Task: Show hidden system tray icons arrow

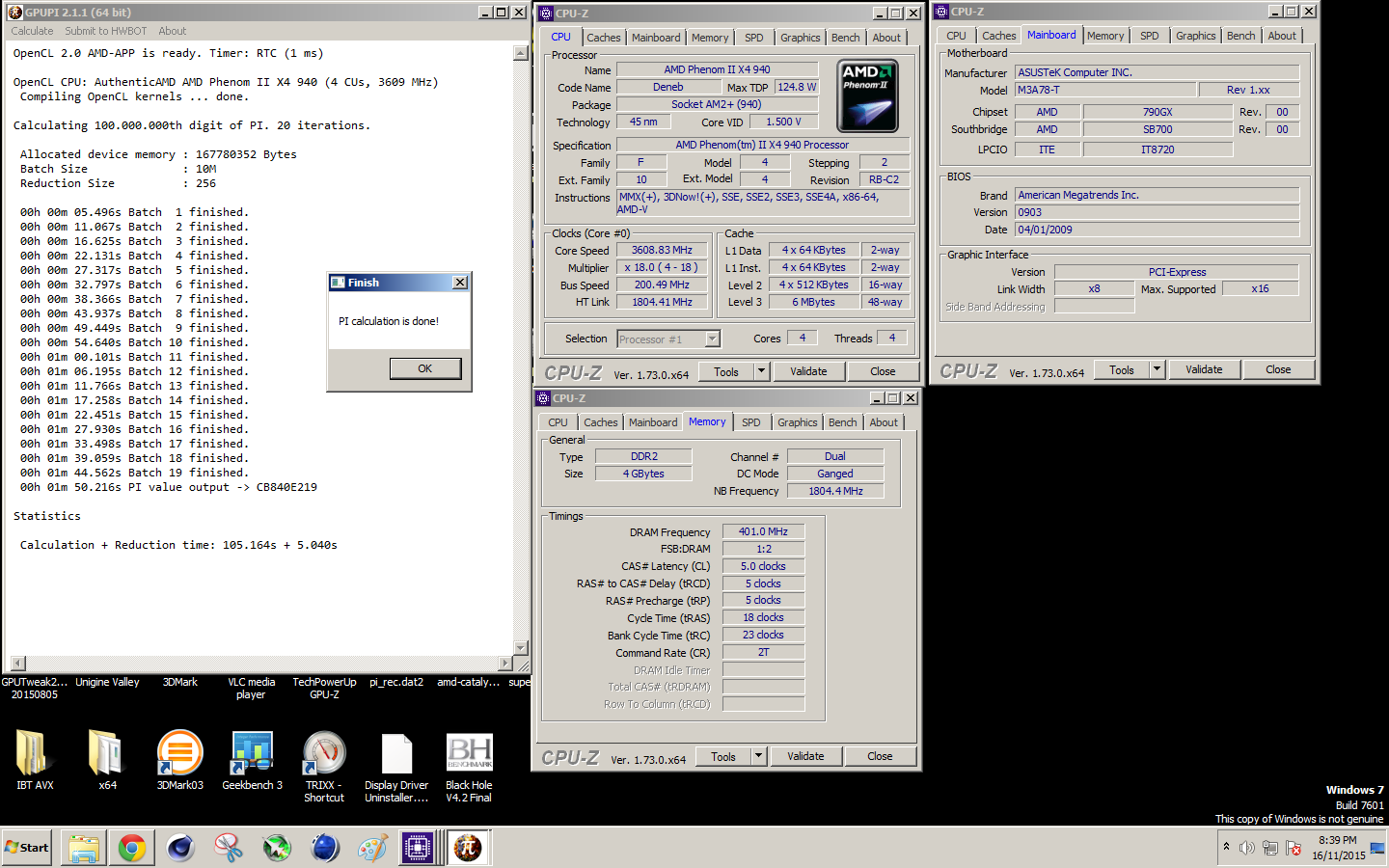Action: 1226,847
